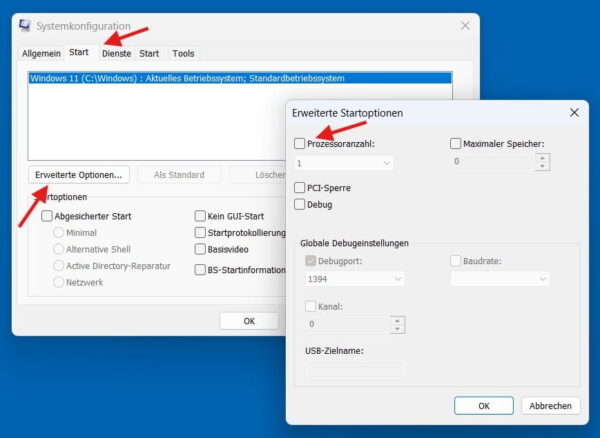Enable the Startprotokollierung checkbox

coord(200,233)
